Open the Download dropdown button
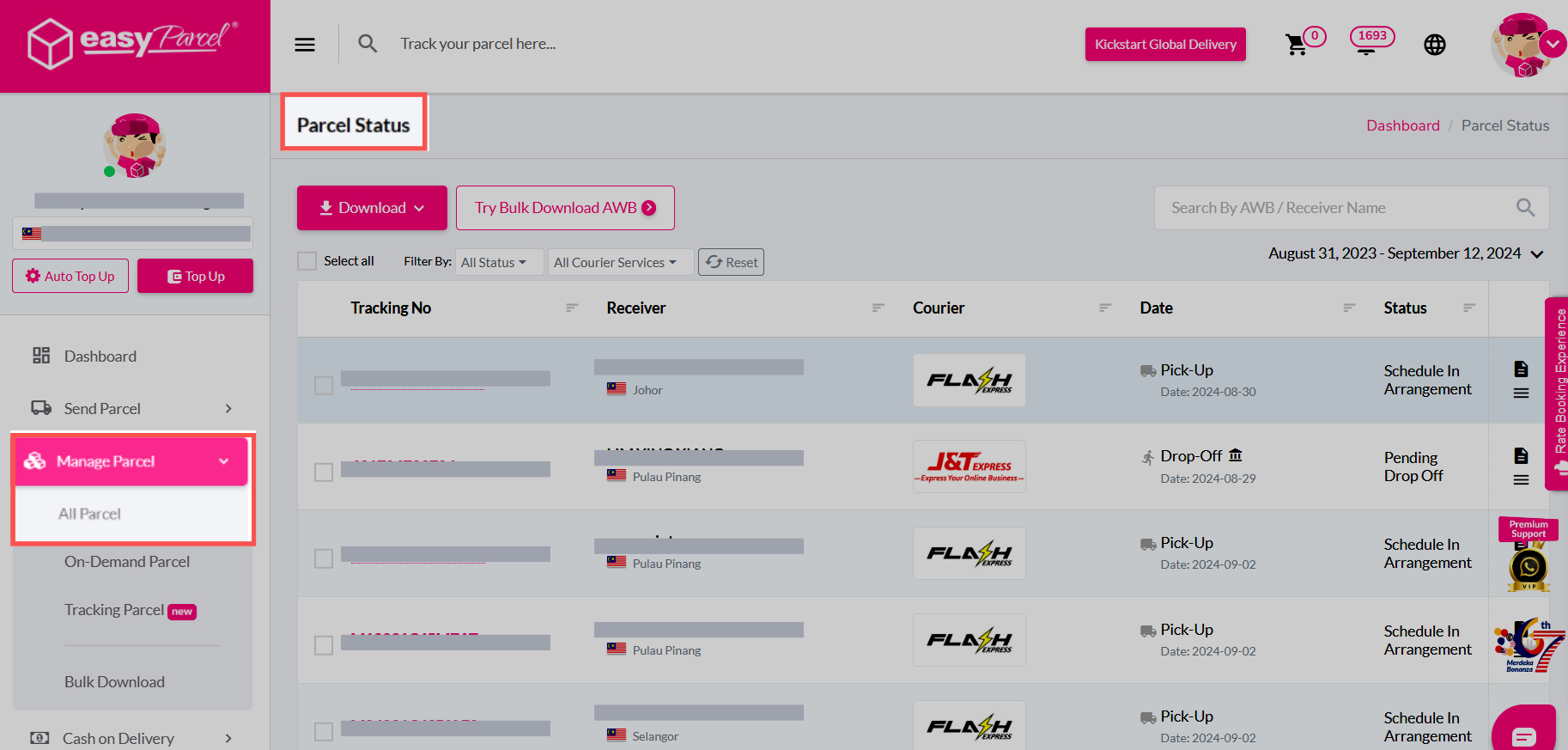The height and width of the screenshot is (750, 1568). tap(372, 208)
